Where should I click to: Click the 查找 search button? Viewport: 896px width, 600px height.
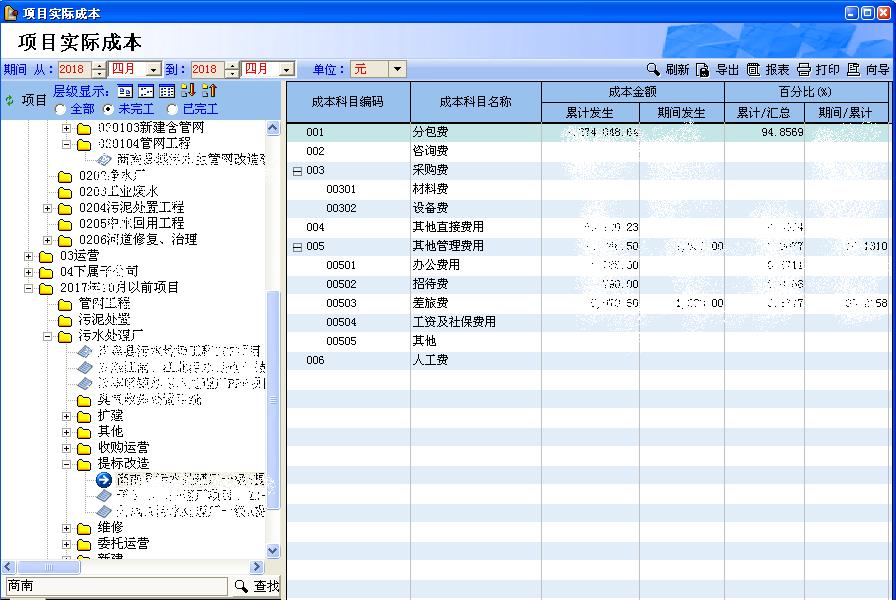[257, 586]
